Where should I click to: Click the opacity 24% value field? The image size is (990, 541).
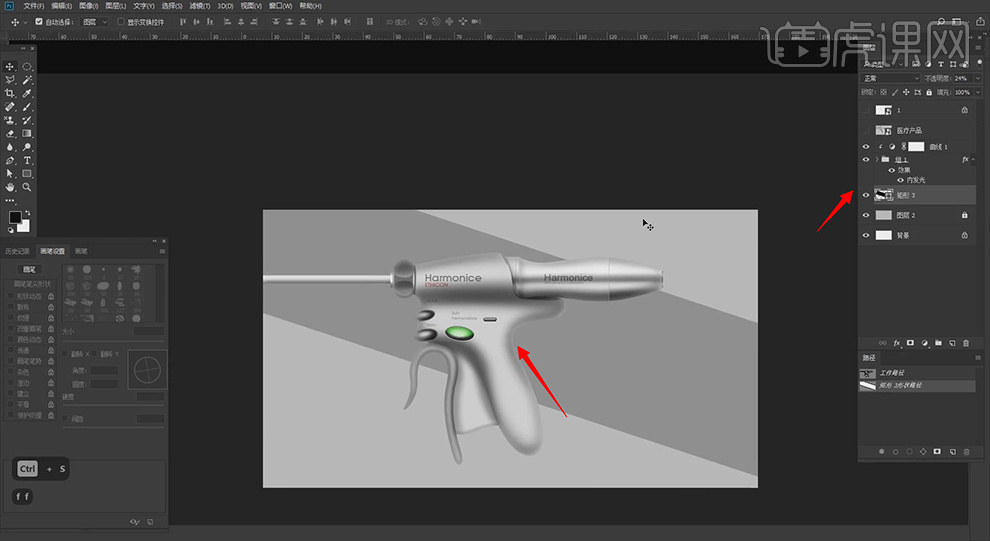(962, 78)
